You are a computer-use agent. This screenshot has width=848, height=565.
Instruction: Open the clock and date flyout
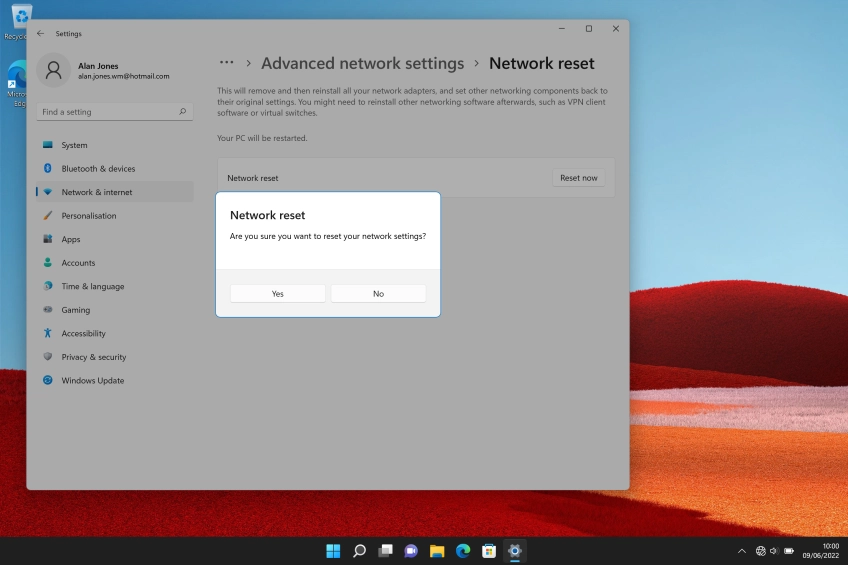820,551
